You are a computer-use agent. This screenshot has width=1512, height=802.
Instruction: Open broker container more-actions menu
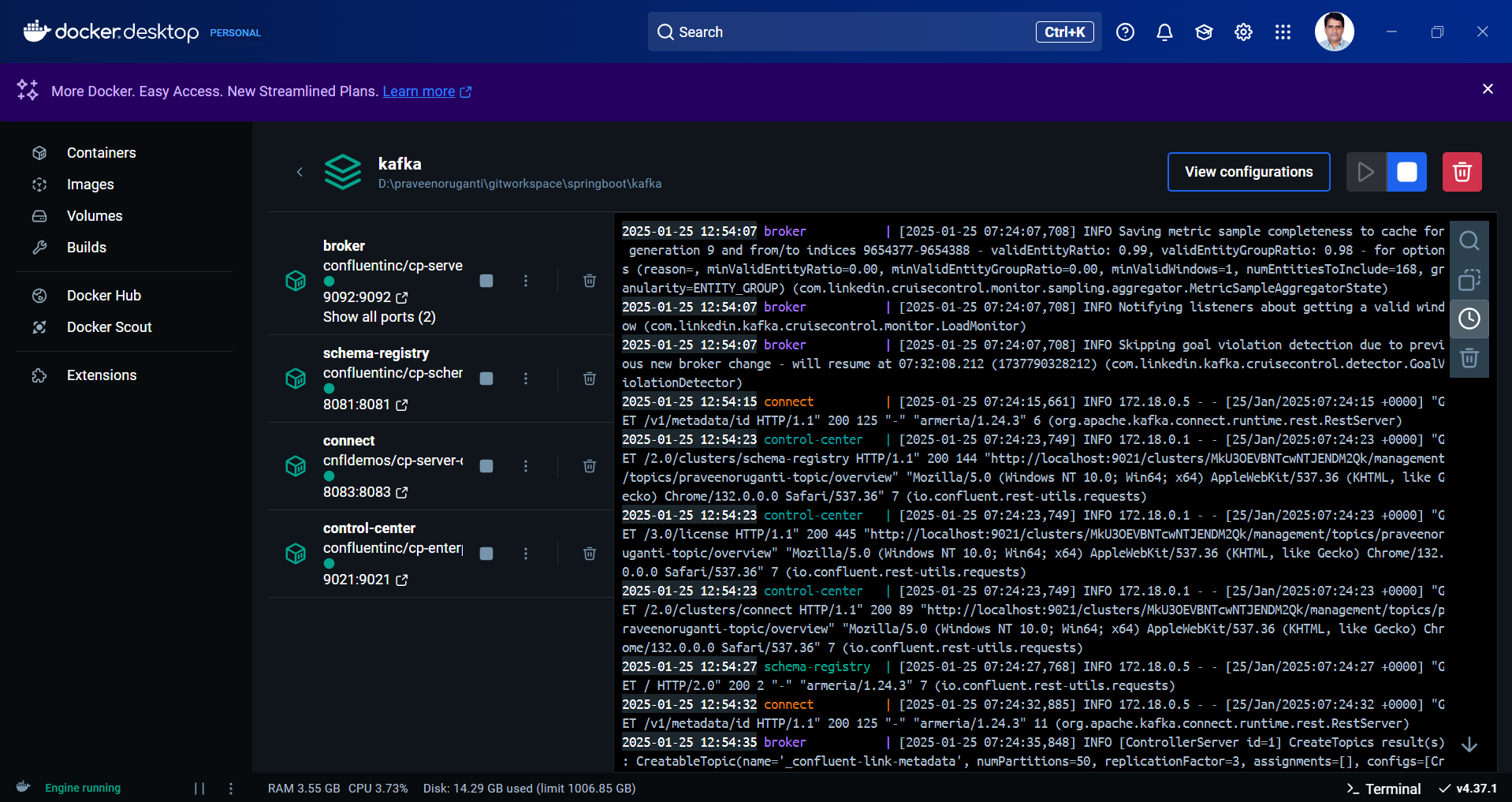(526, 281)
